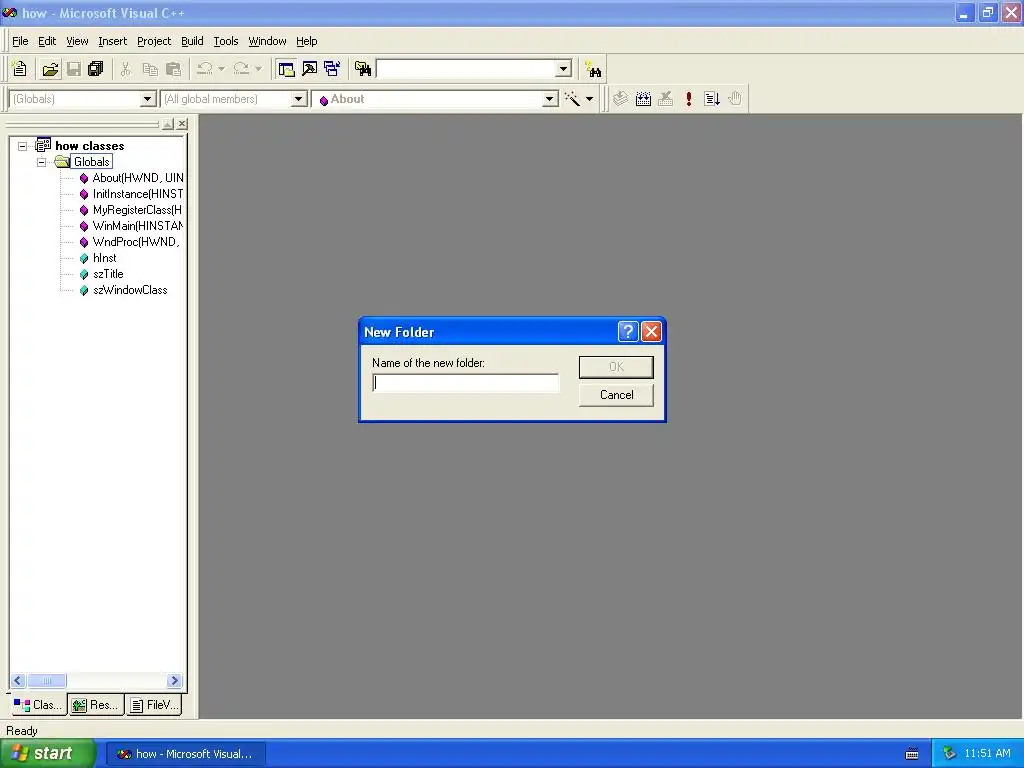Viewport: 1024px width, 768px height.
Task: Open the Project menu
Action: pos(153,41)
